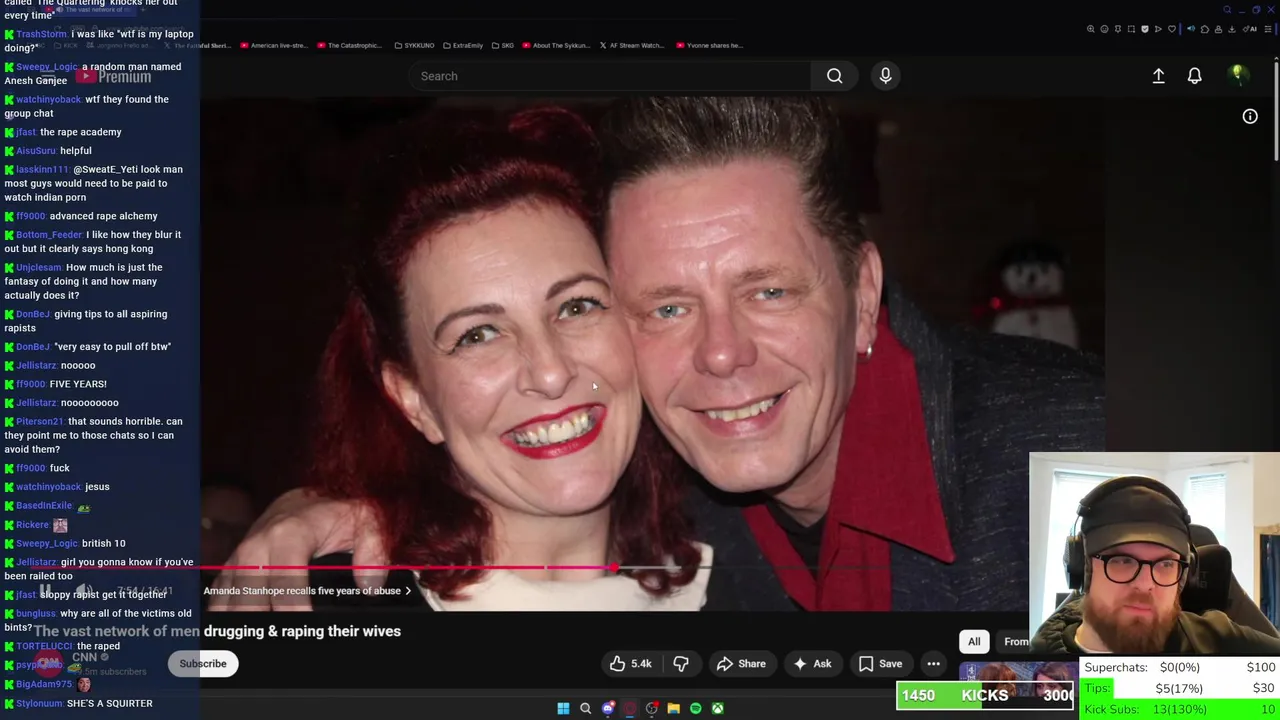Click the browser downloads icon
Viewport: 1280px width, 720px height.
tap(1231, 29)
